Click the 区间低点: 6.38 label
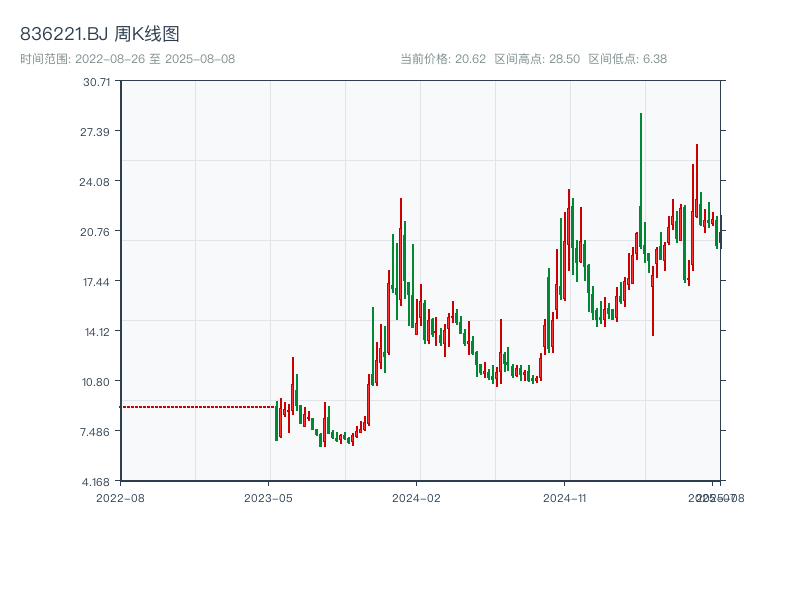Image resolution: width=800 pixels, height=600 pixels. (x=628, y=59)
